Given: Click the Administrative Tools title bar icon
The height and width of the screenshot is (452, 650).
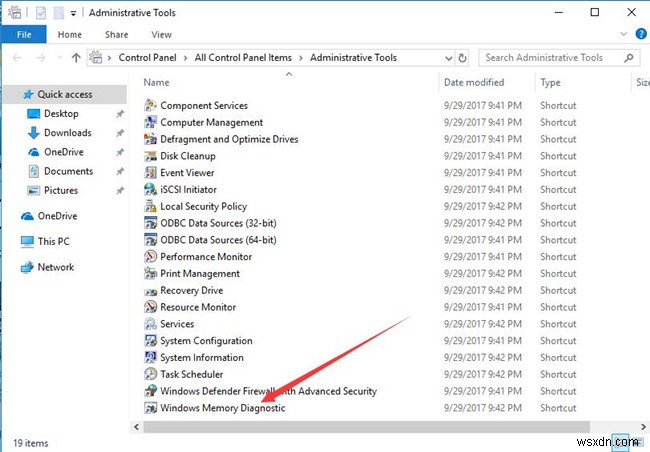Looking at the screenshot, I should [x=15, y=13].
